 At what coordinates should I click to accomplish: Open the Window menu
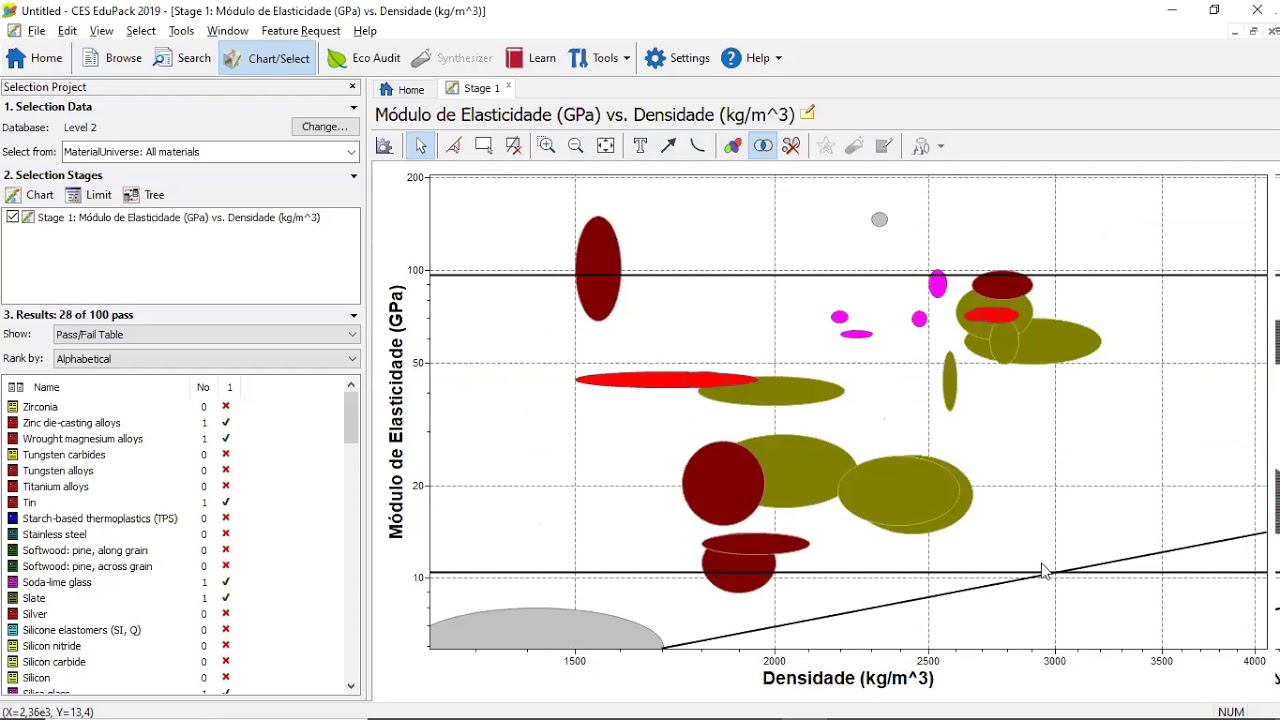[228, 31]
